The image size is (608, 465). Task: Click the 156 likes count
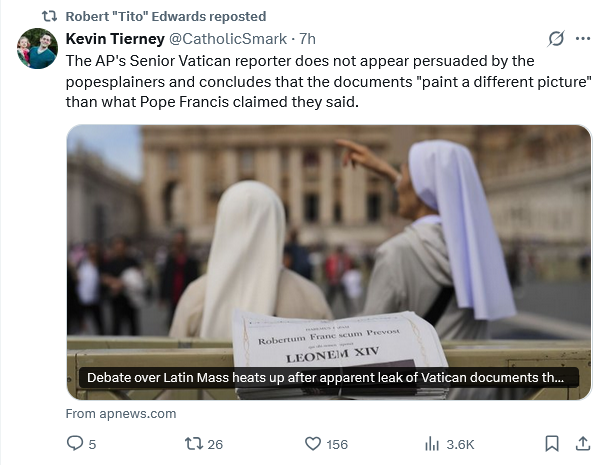click(337, 443)
